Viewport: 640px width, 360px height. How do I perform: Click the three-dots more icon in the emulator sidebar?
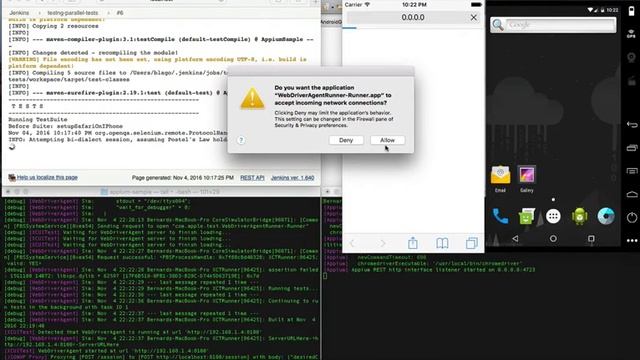point(632,241)
